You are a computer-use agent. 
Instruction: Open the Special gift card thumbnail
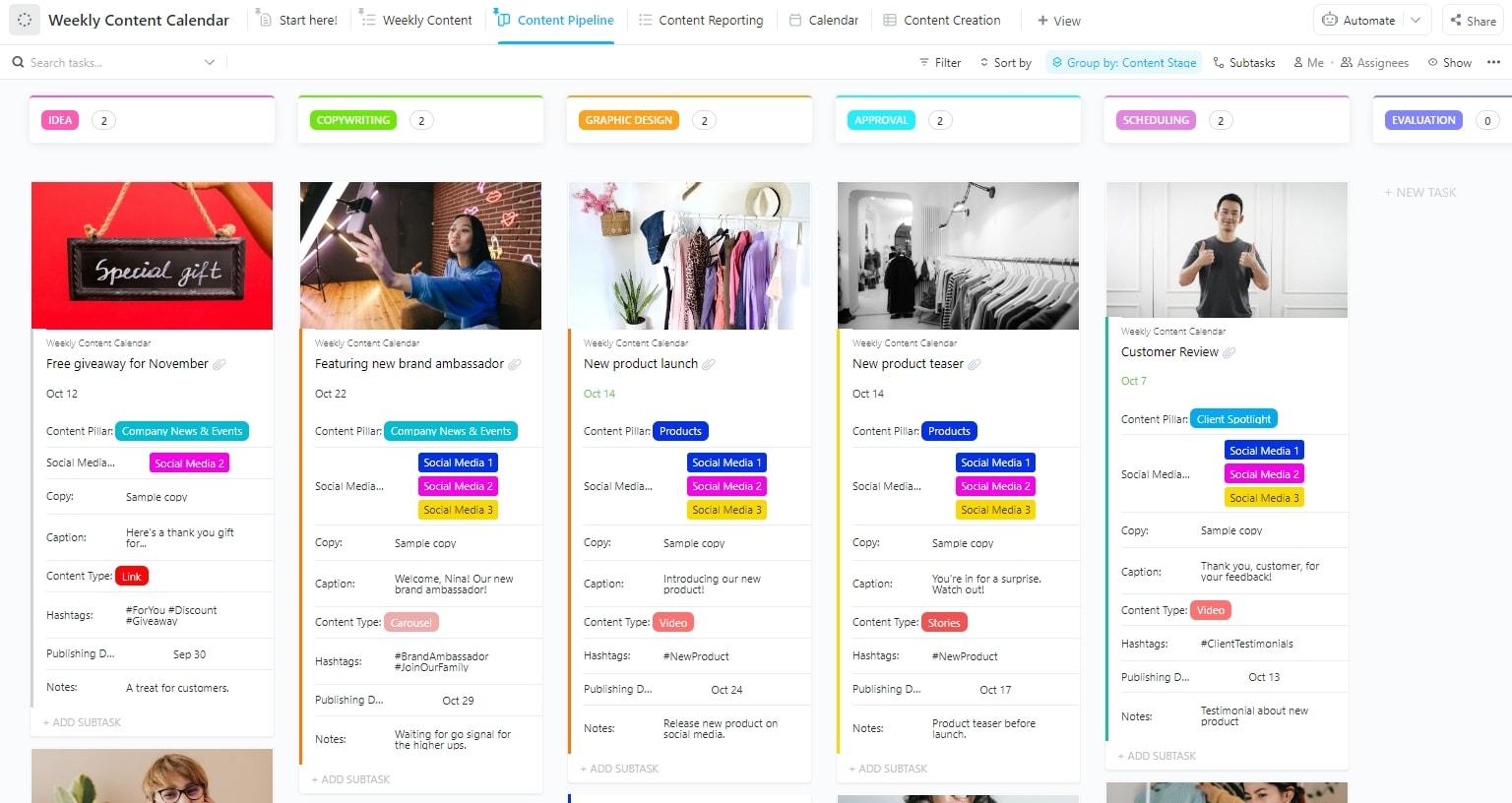[152, 256]
